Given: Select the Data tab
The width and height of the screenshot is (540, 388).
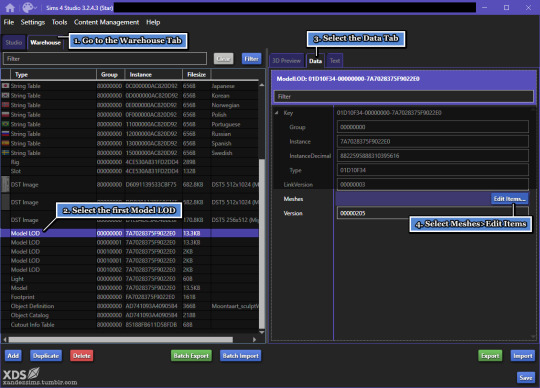Looking at the screenshot, I should pyautogui.click(x=315, y=61).
